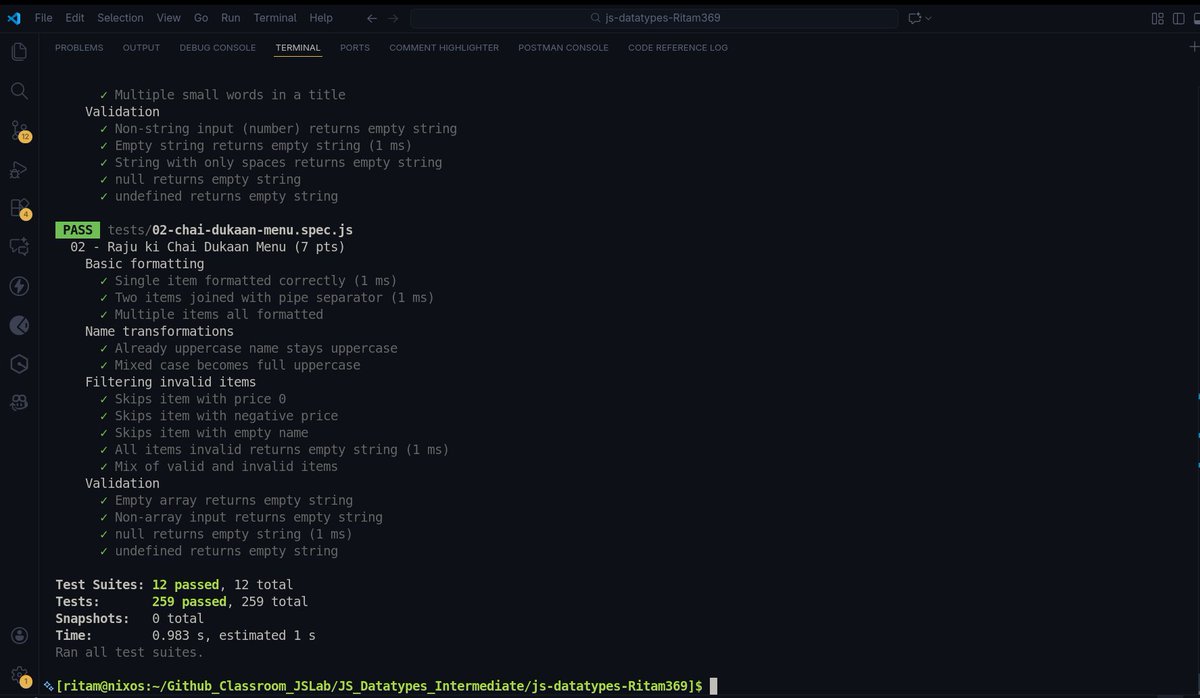The width and height of the screenshot is (1200, 698).
Task: Open the CODE REFERENCE LOG tab
Action: click(678, 47)
